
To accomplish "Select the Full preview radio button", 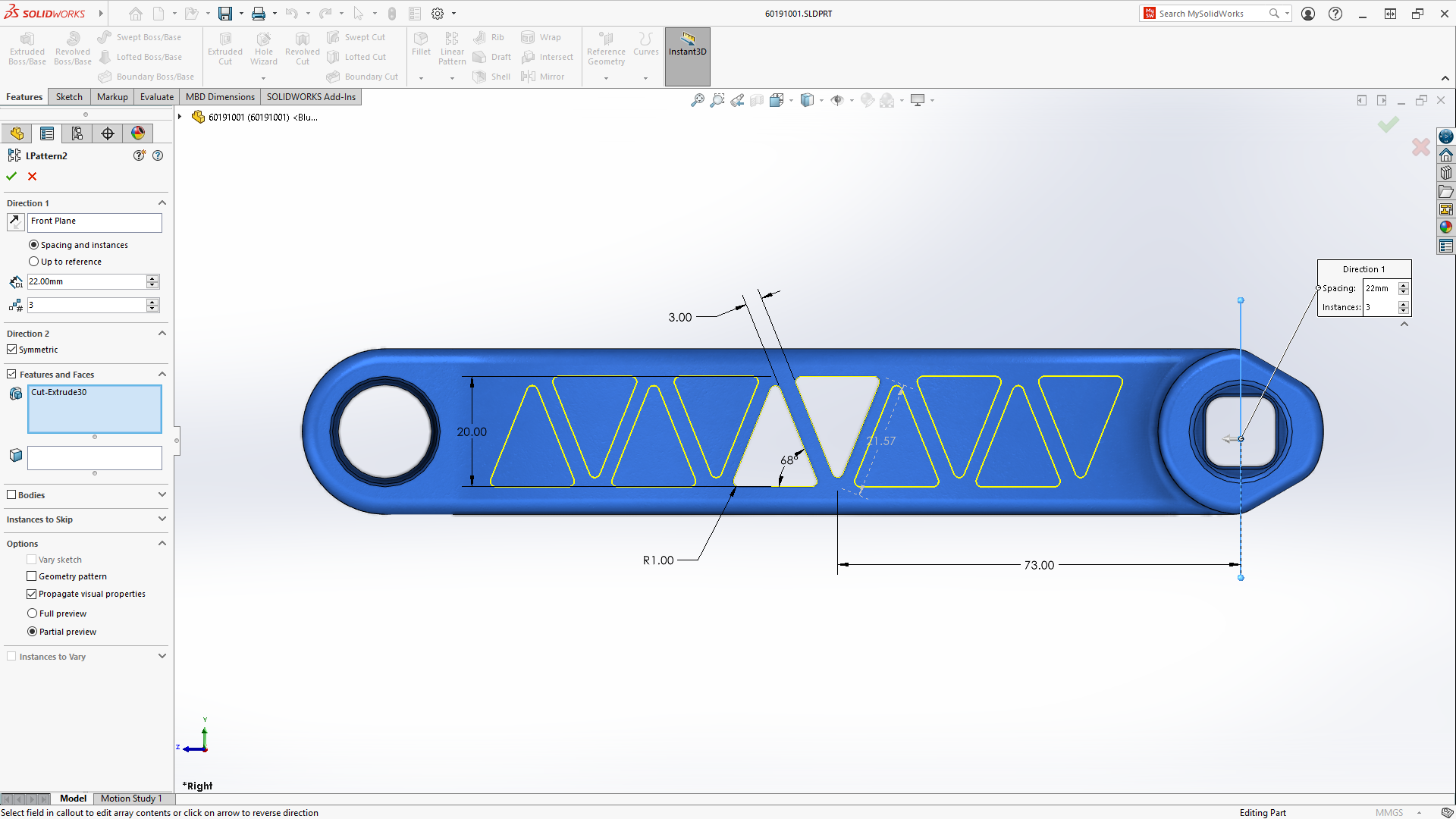I will pyautogui.click(x=33, y=613).
